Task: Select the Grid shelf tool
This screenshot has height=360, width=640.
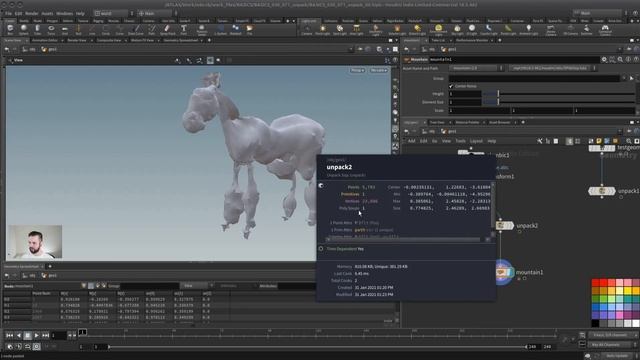Action: 64,29
